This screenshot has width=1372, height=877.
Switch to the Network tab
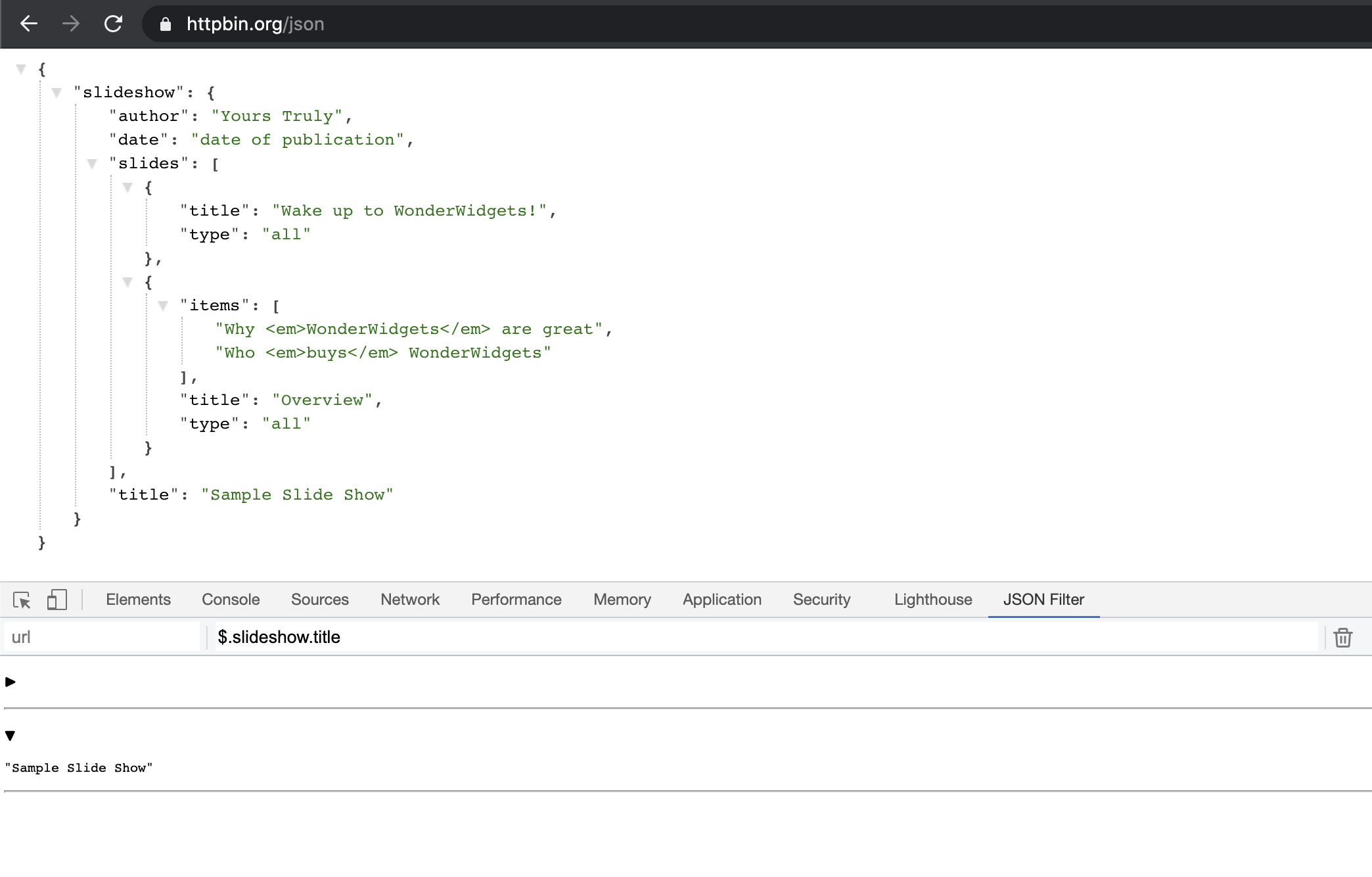tap(409, 600)
